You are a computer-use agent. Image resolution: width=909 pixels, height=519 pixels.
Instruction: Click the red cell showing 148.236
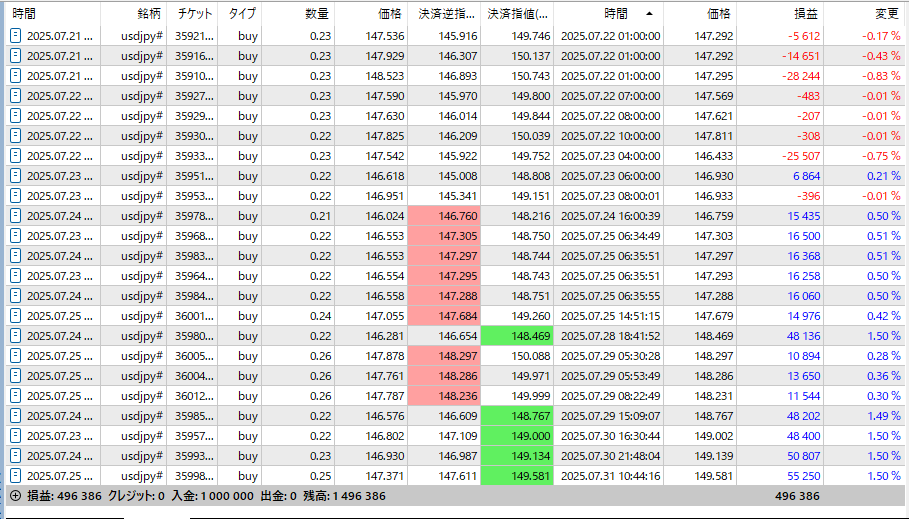point(444,396)
